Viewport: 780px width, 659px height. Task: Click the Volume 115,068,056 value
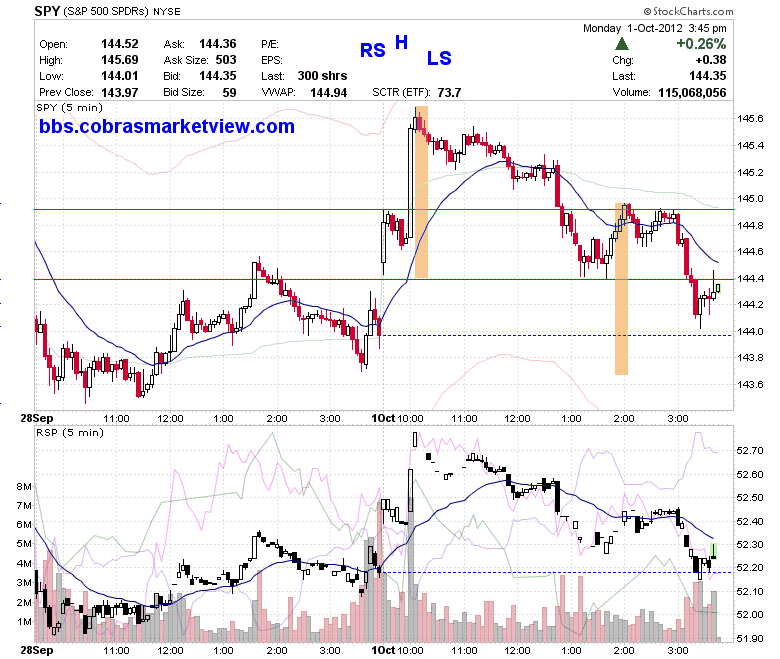692,93
